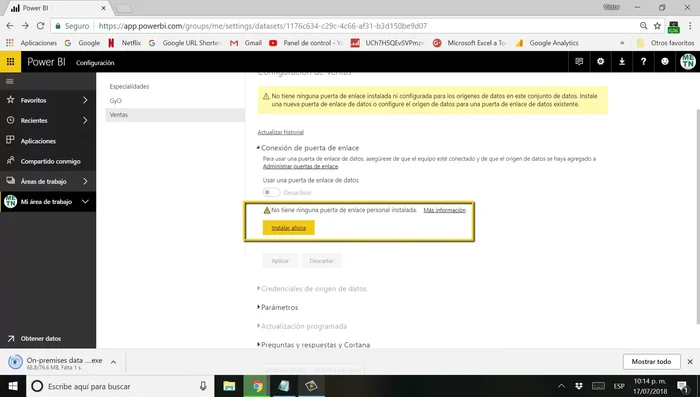
Task: Open the help question mark icon
Action: point(643,62)
